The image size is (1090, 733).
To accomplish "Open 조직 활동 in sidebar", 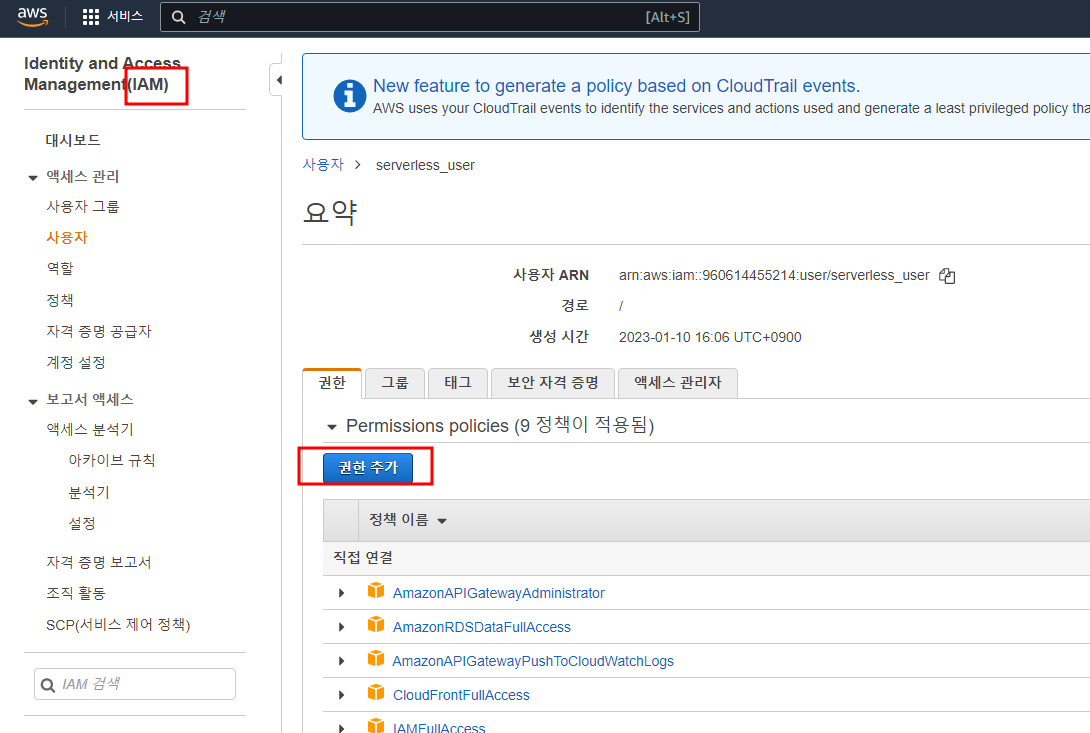I will tap(76, 593).
